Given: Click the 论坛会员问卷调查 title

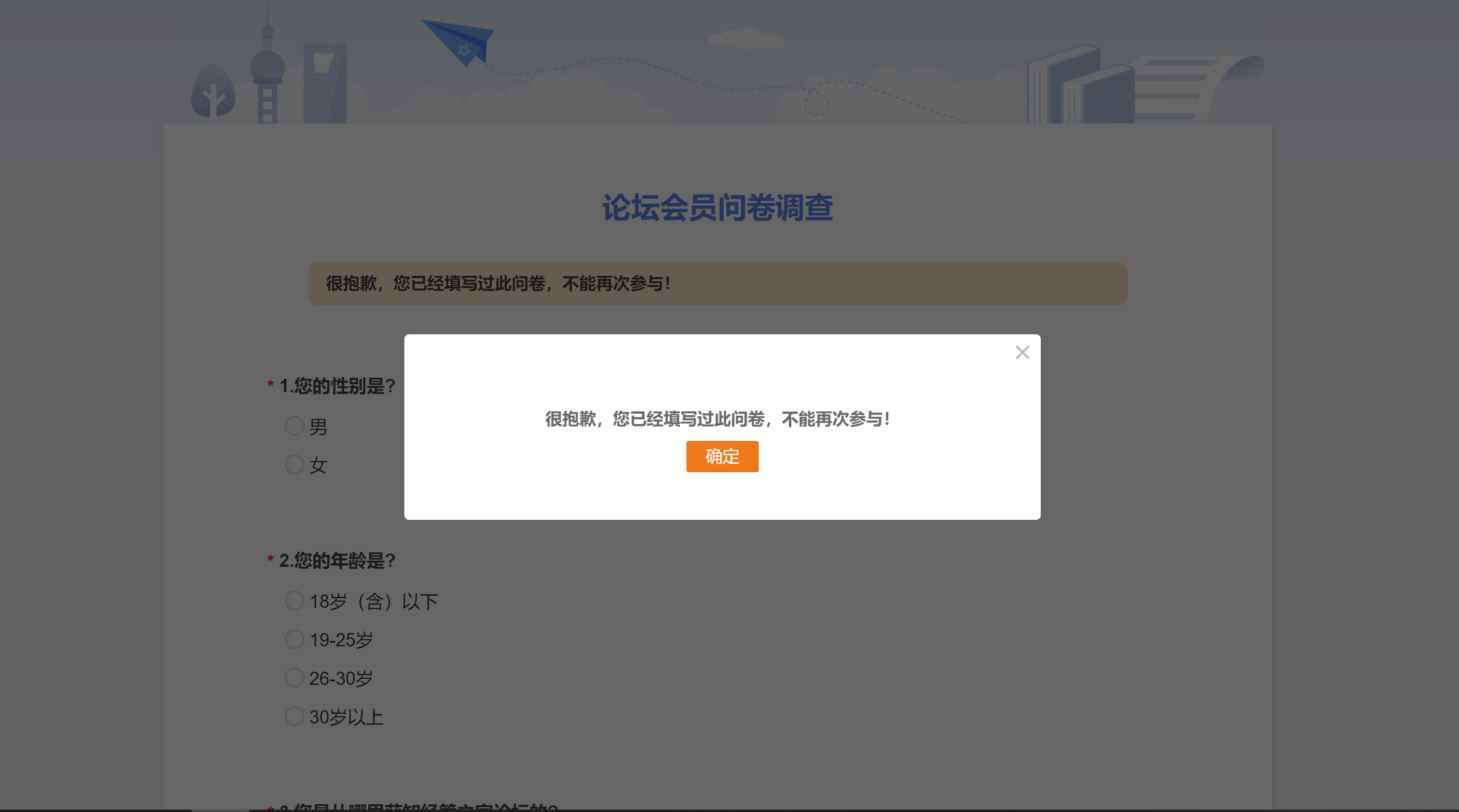Looking at the screenshot, I should click(717, 208).
